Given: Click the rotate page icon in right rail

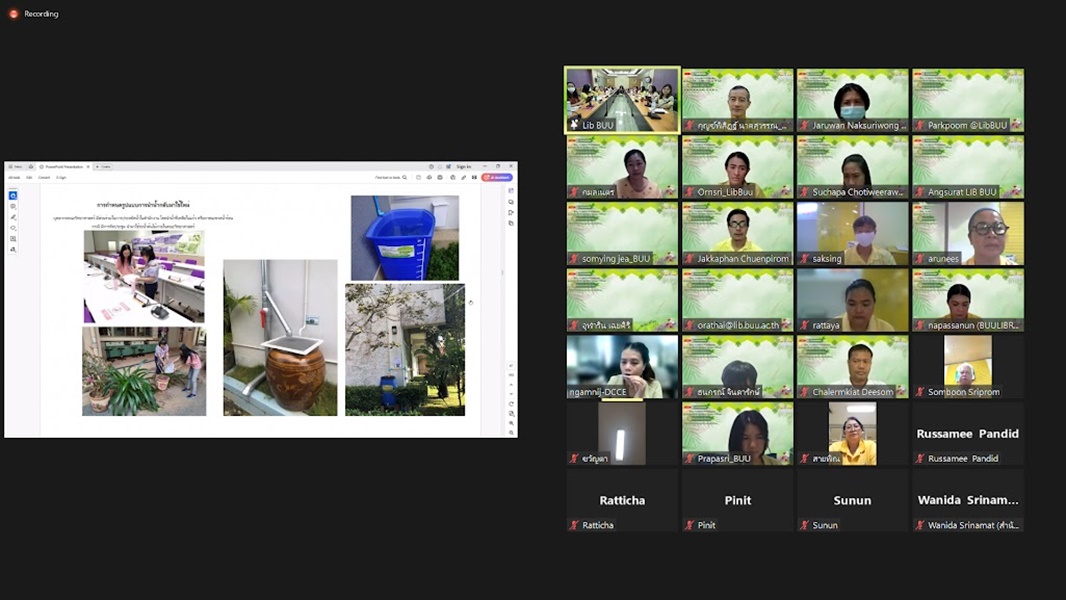Looking at the screenshot, I should pyautogui.click(x=511, y=403).
